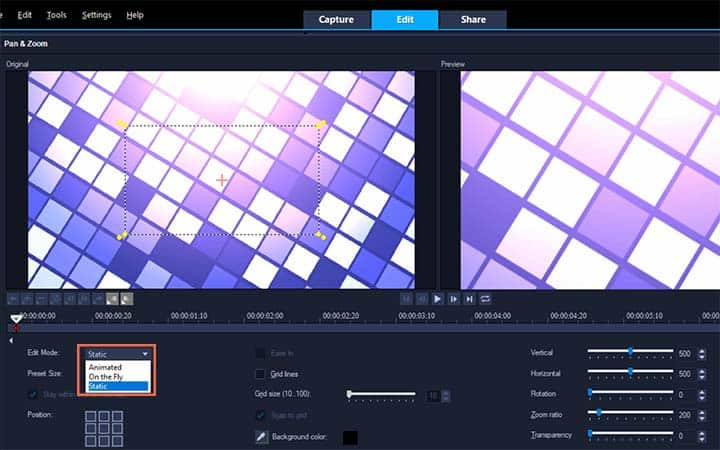This screenshot has height=450, width=720.
Task: Click the Transparency value spinner arrows
Action: 702,435
